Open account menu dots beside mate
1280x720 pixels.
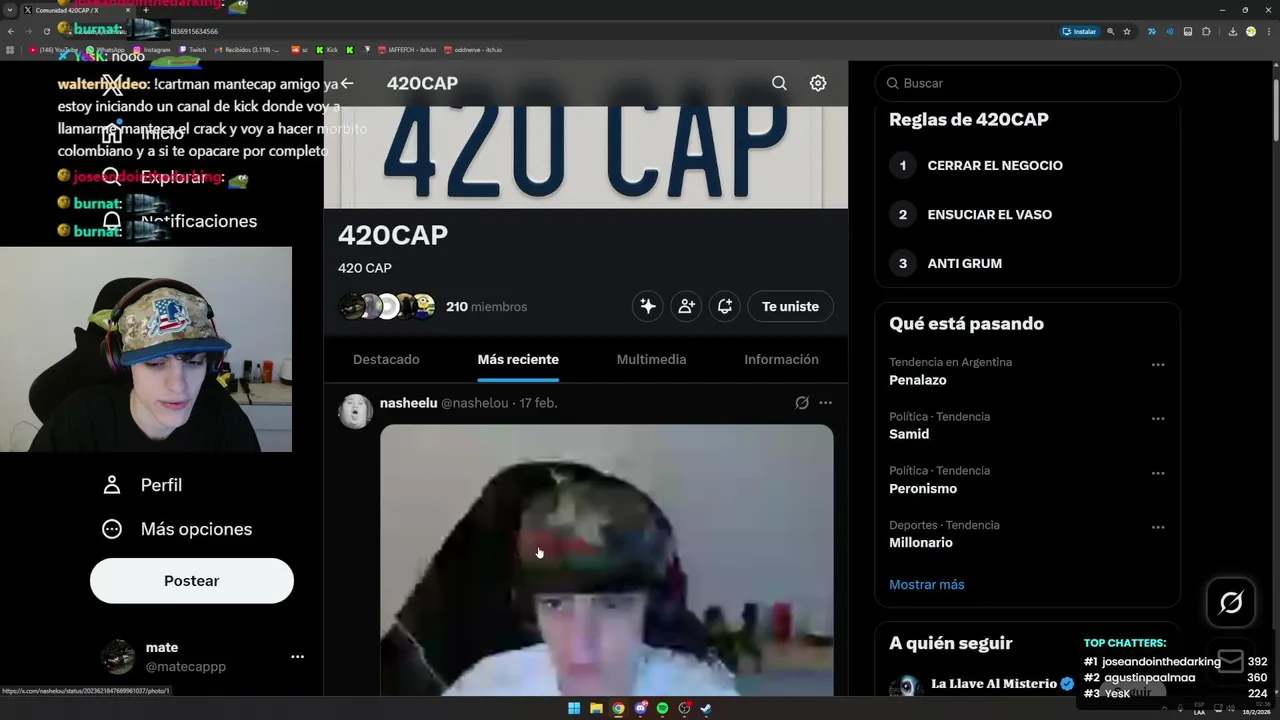pos(297,657)
